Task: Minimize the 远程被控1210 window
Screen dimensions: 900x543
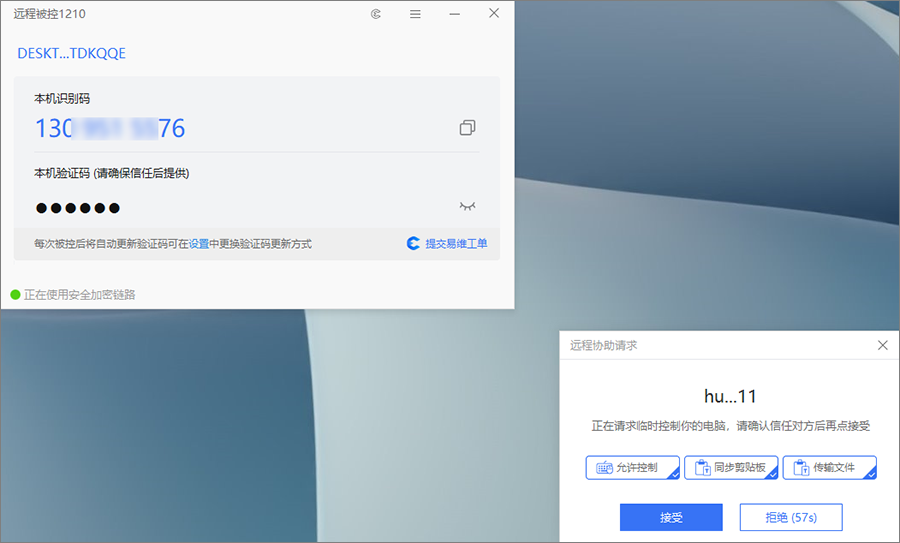Action: [455, 14]
